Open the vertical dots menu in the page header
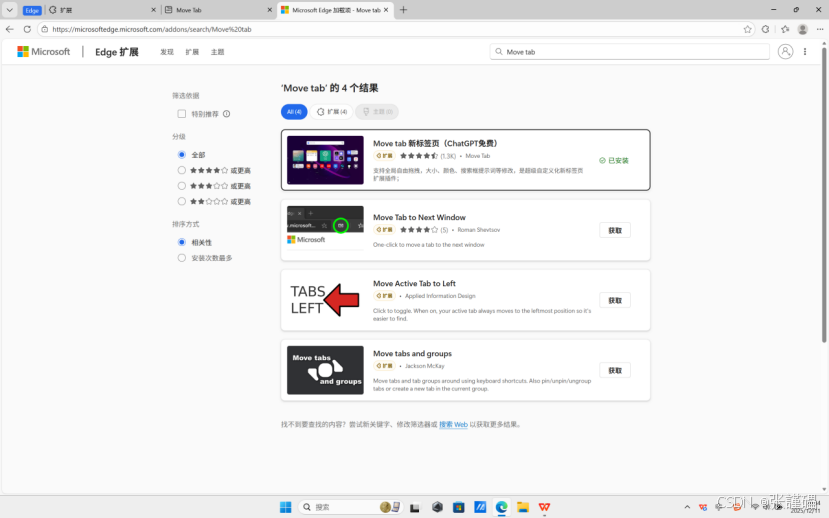This screenshot has width=829, height=518. (x=805, y=51)
